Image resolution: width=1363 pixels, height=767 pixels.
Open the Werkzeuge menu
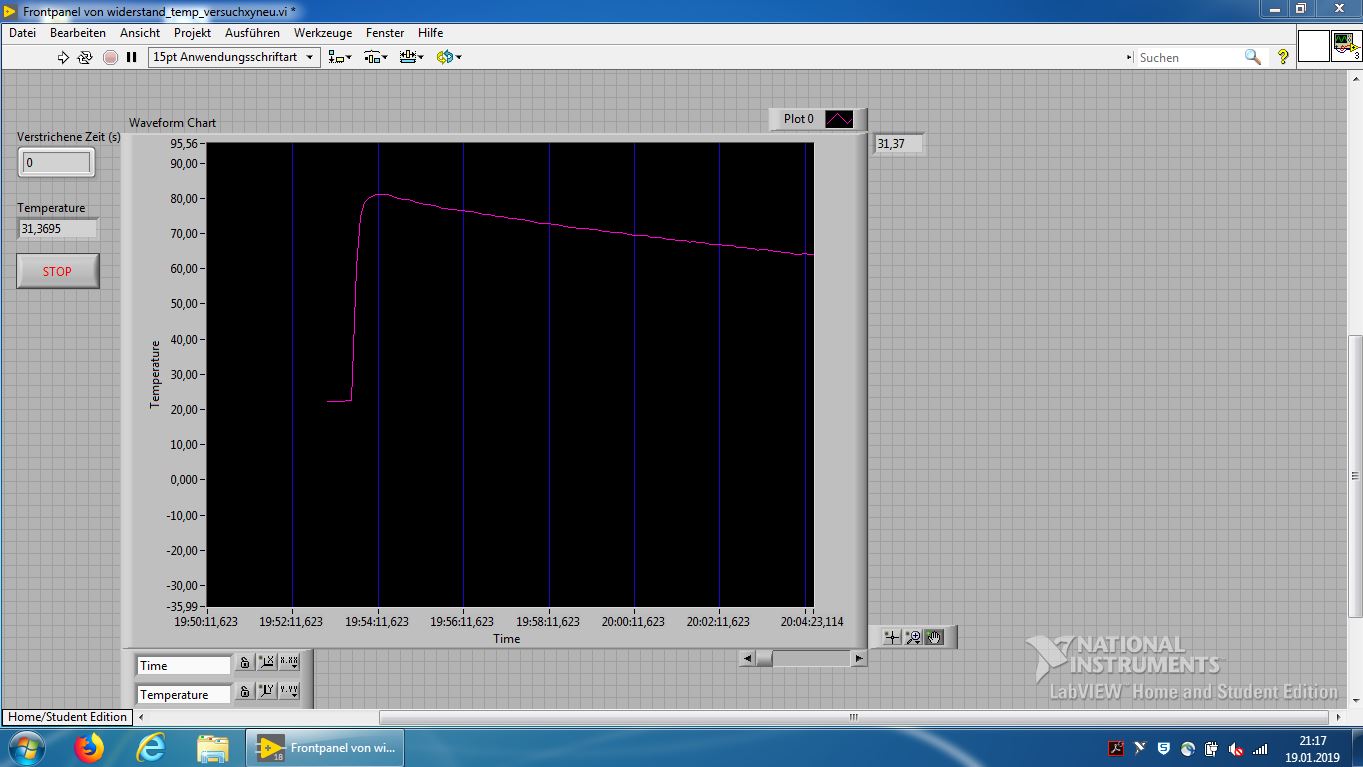(323, 33)
